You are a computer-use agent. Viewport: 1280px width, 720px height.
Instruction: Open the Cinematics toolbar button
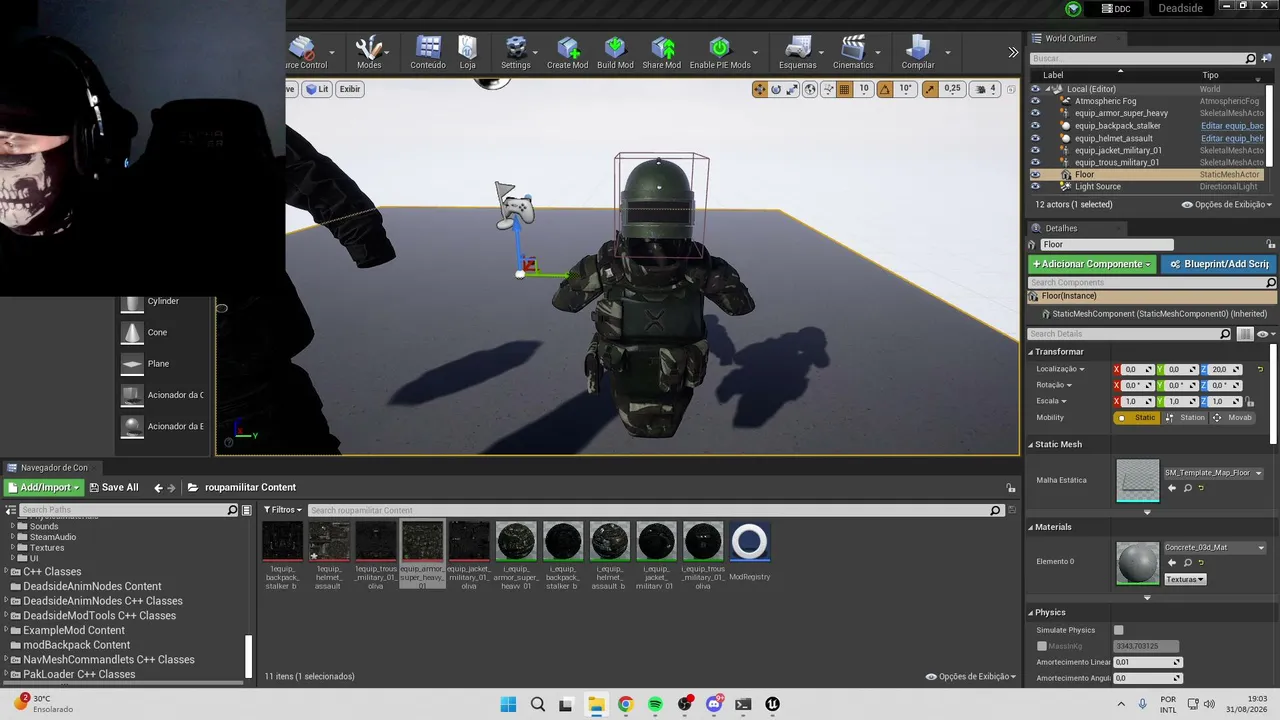tap(853, 52)
